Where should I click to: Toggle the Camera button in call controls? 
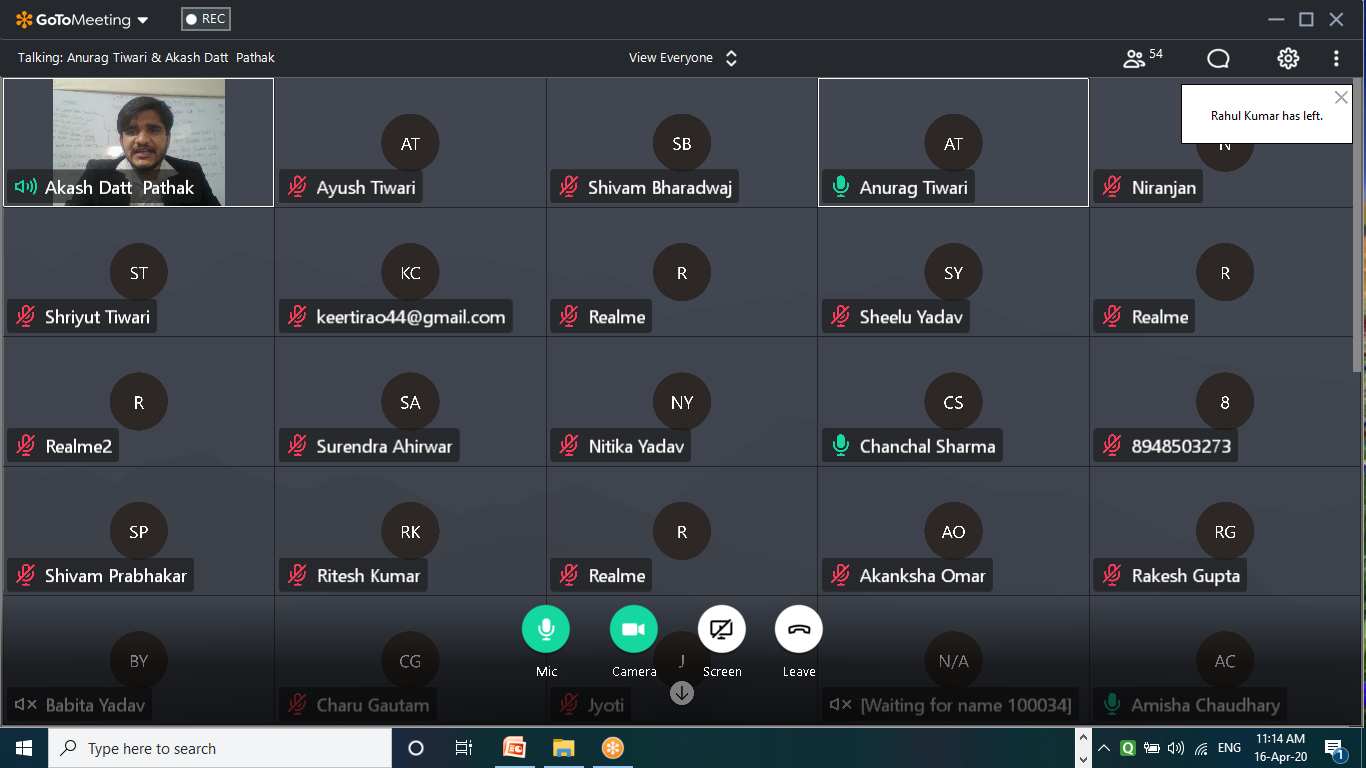point(633,630)
